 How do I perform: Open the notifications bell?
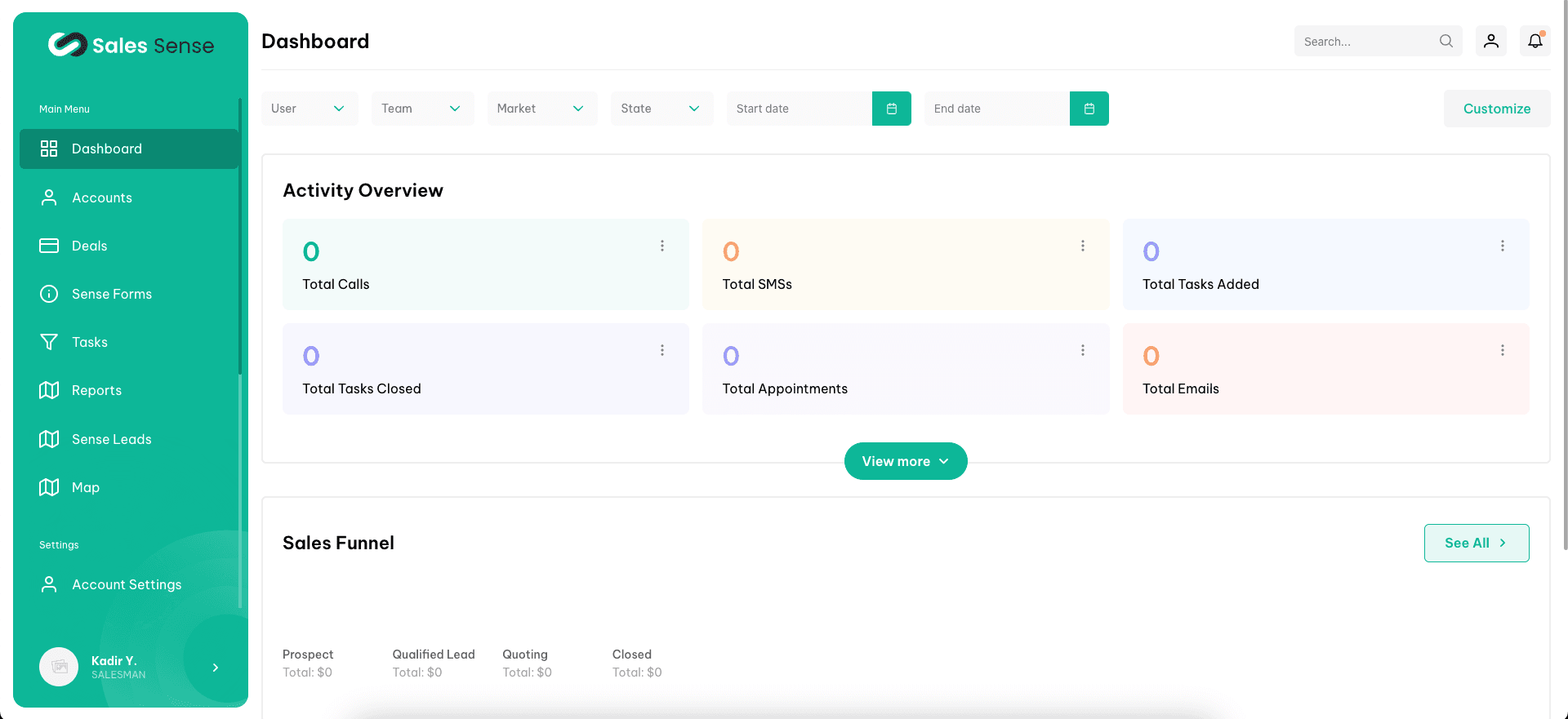(1535, 41)
